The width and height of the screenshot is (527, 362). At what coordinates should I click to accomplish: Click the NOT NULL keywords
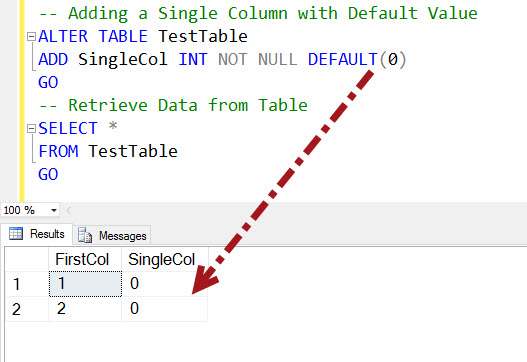pos(258,59)
